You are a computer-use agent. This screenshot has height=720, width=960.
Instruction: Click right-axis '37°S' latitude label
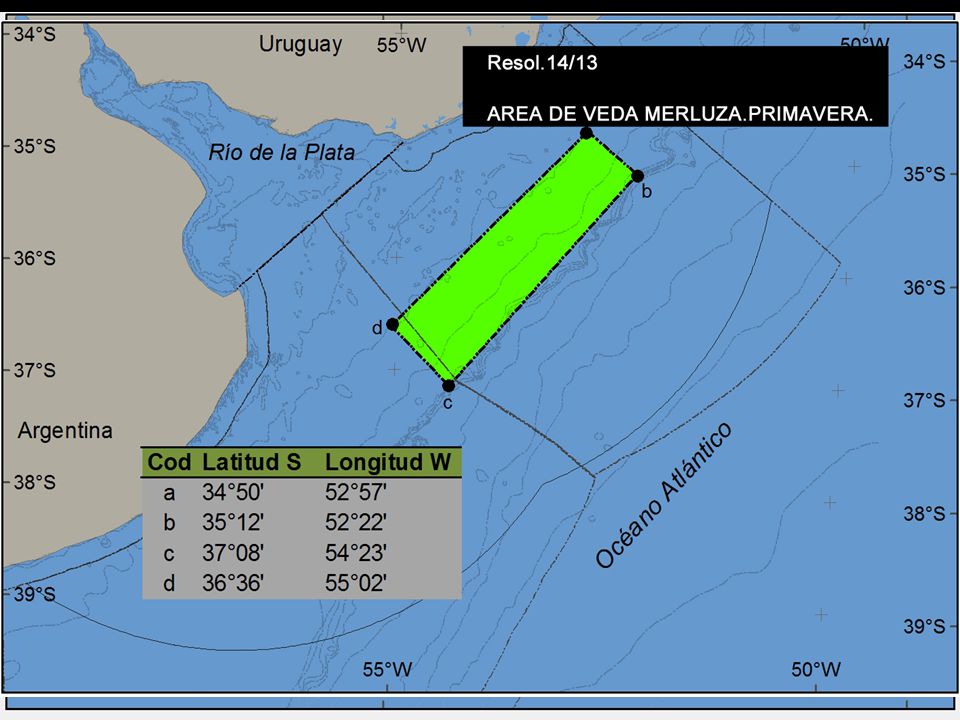point(924,400)
